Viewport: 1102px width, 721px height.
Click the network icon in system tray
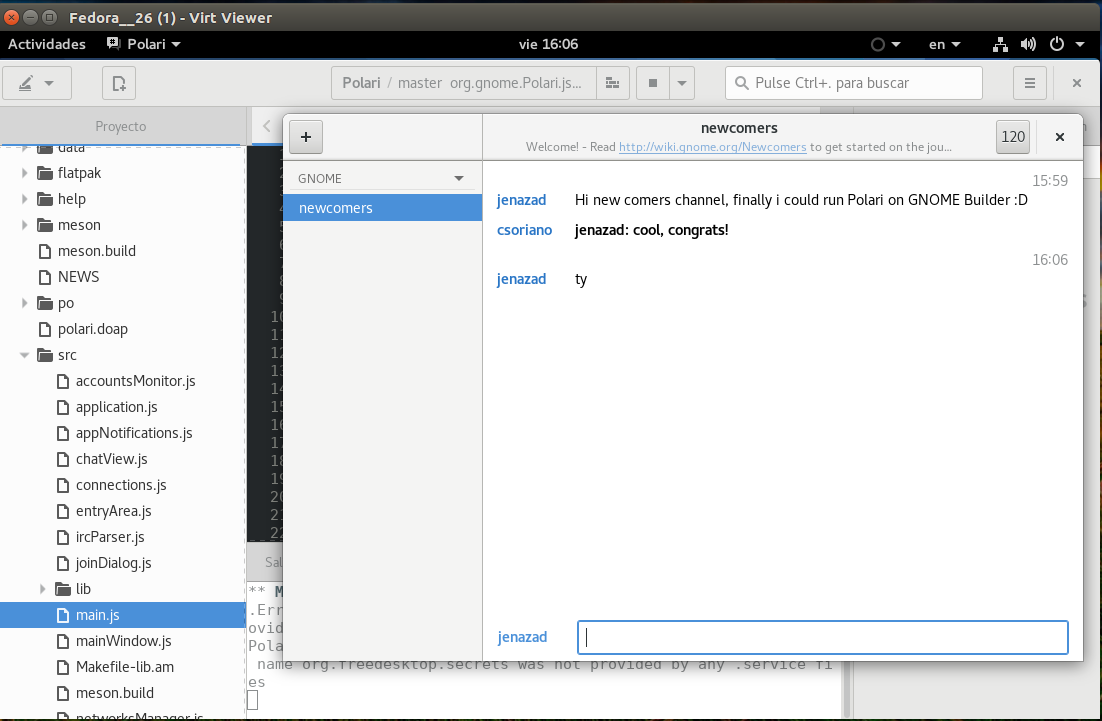(1000, 44)
